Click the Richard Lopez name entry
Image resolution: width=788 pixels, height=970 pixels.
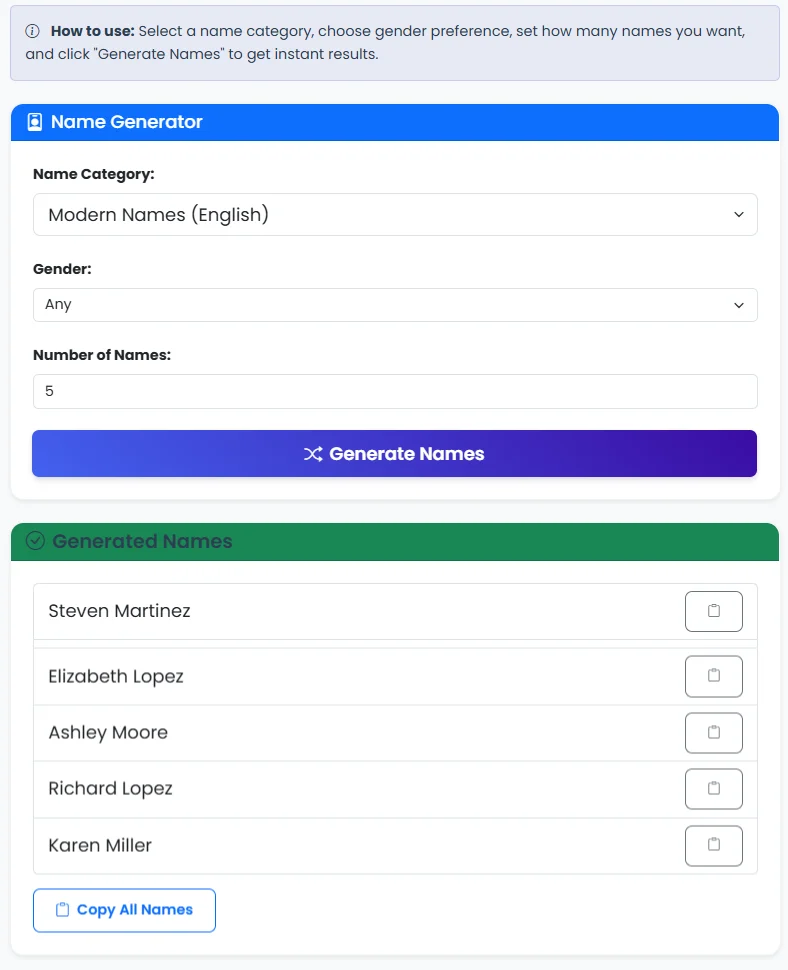[110, 788]
